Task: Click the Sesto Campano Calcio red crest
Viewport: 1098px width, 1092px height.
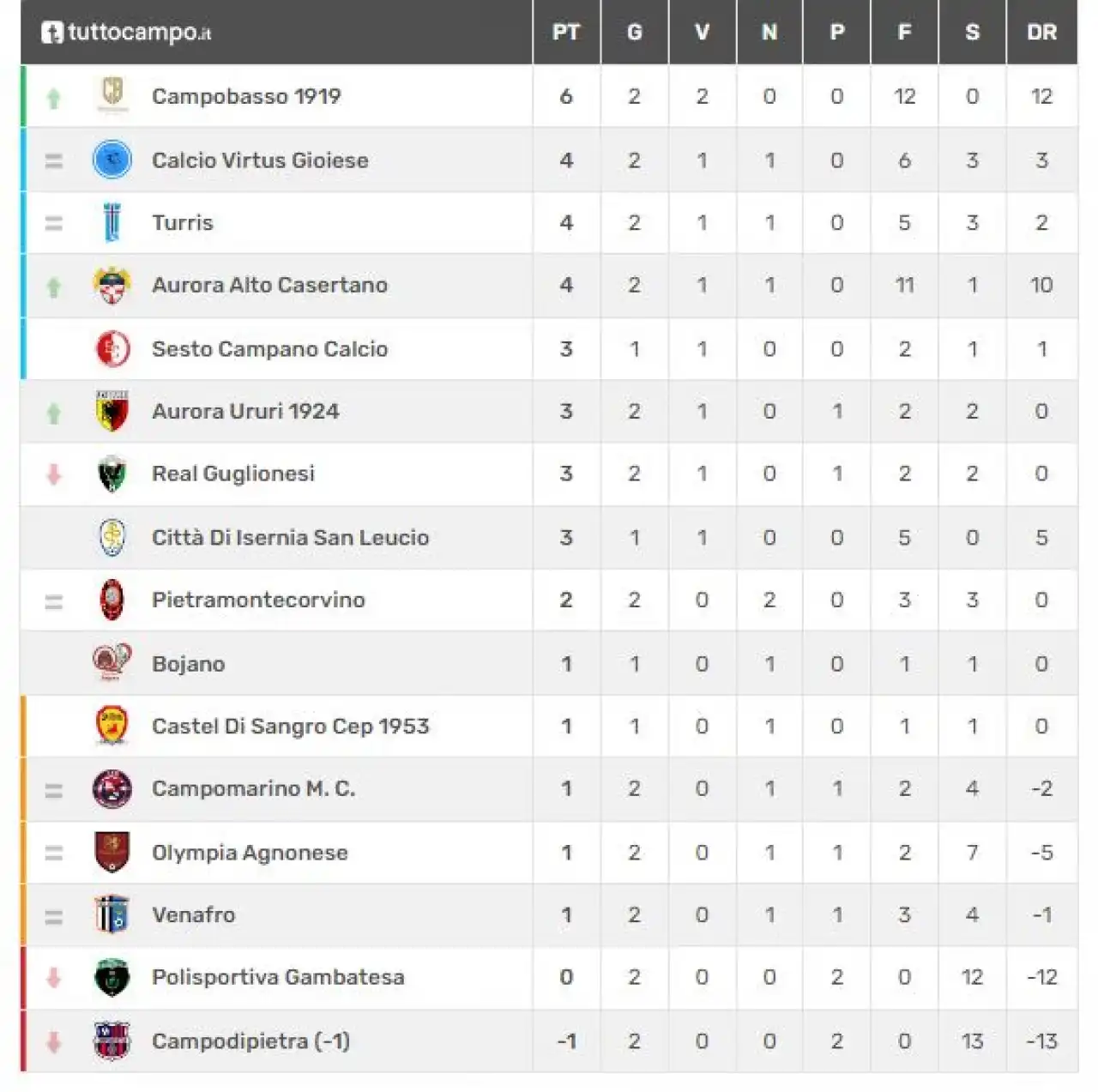Action: (x=112, y=348)
